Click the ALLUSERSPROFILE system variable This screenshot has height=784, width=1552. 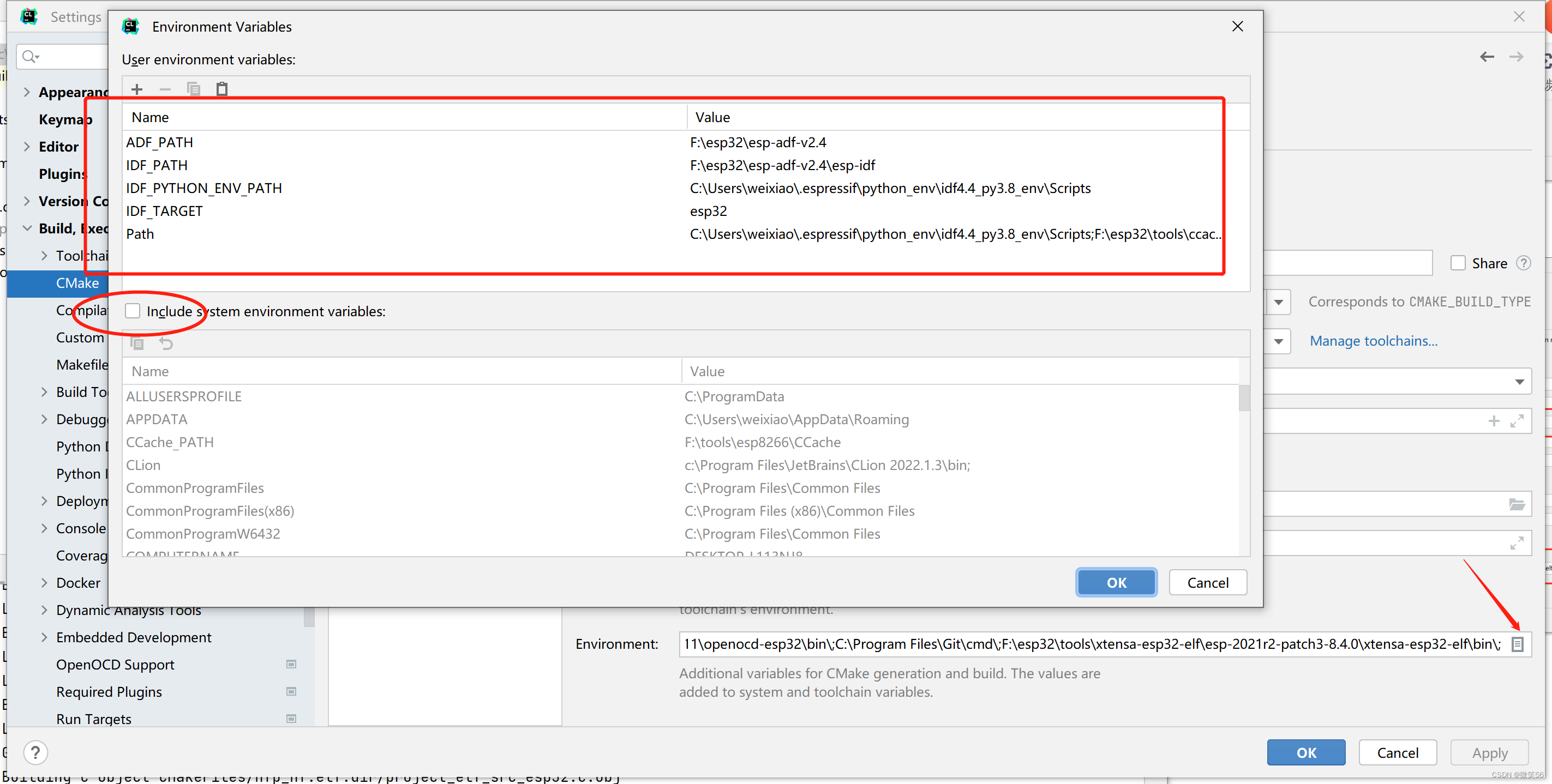[x=681, y=396]
